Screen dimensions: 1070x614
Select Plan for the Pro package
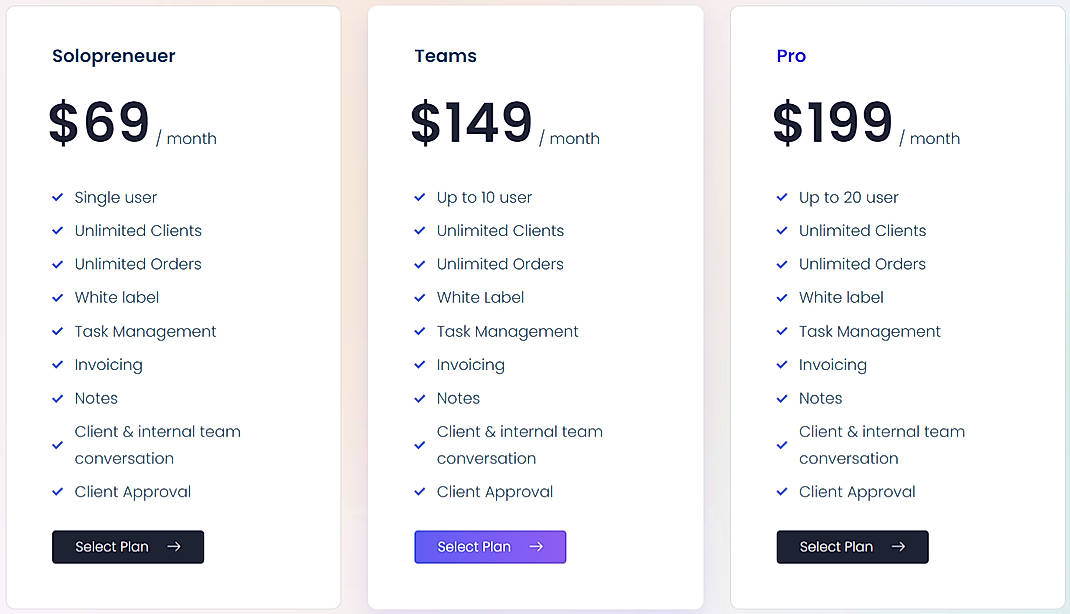click(x=852, y=547)
